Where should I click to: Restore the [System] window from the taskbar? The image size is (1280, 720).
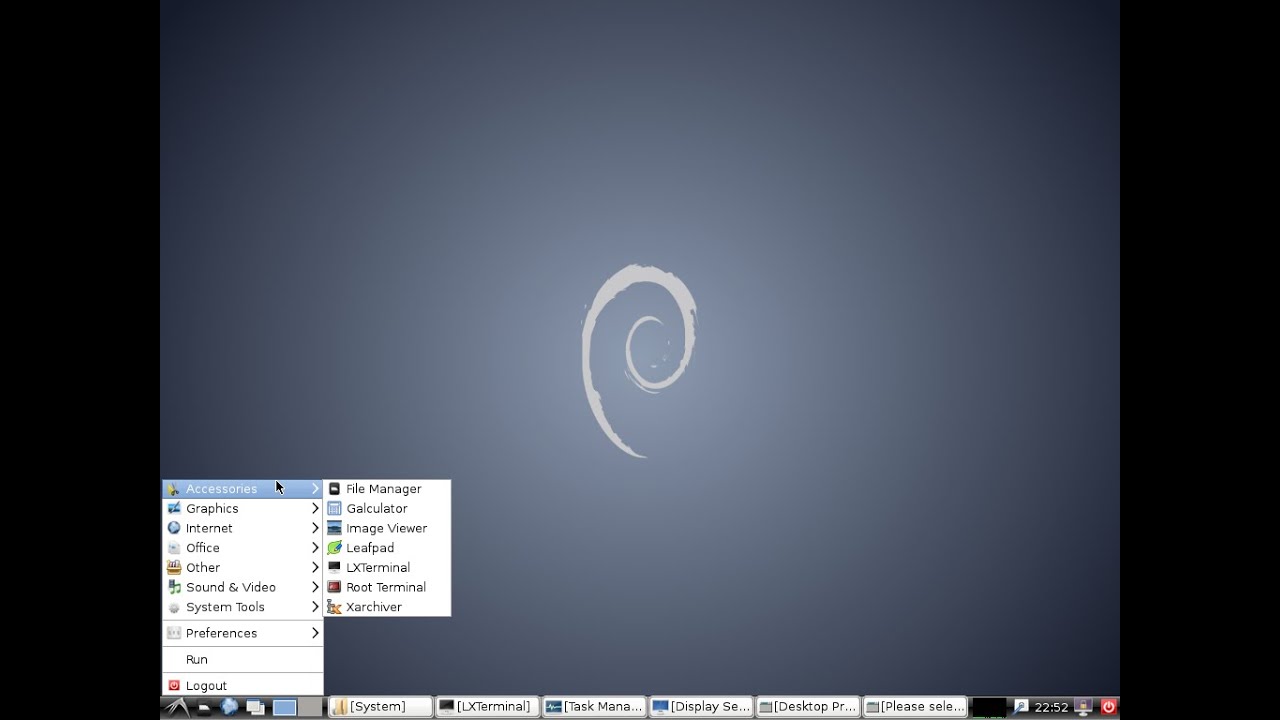[x=380, y=707]
